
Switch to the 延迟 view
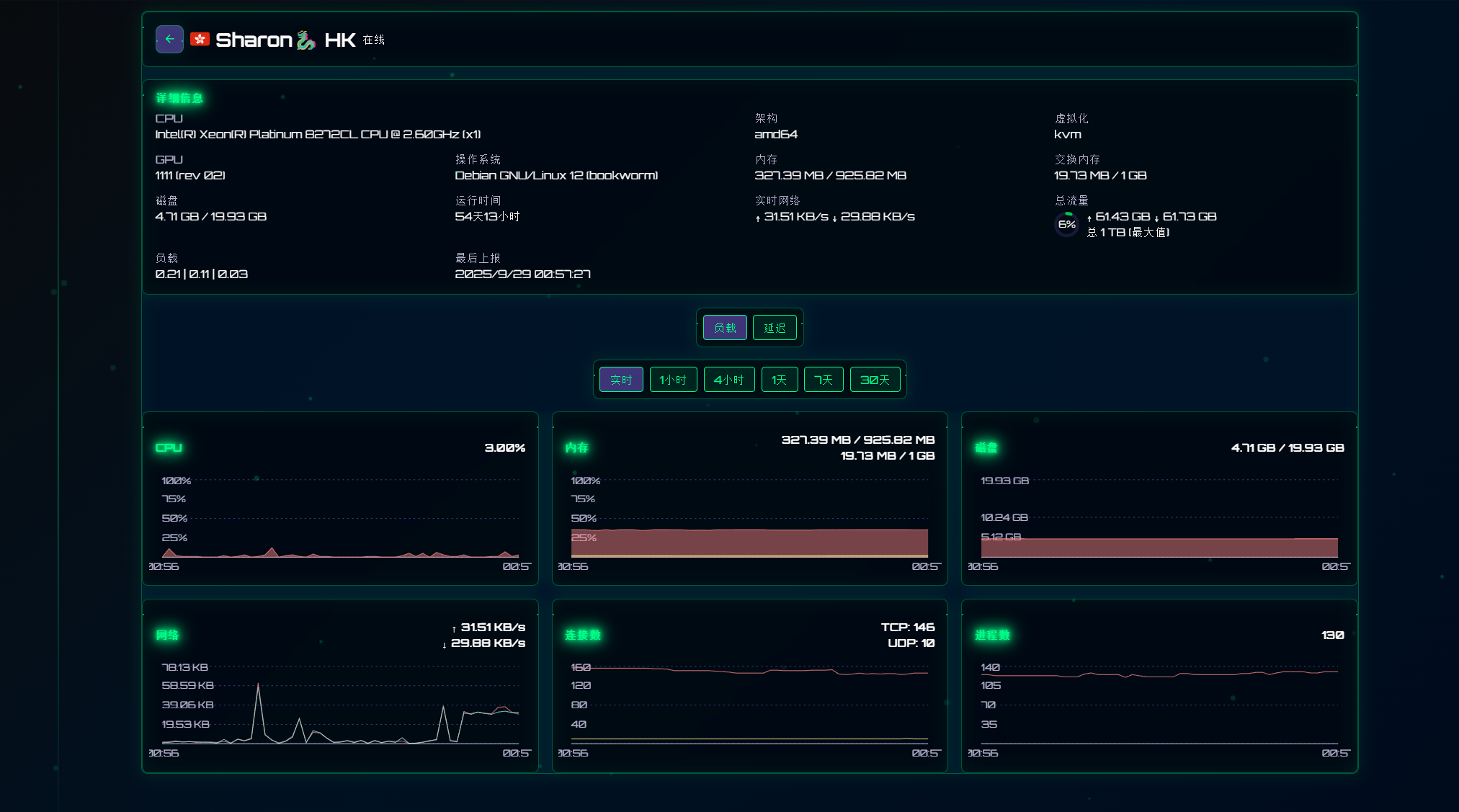pyautogui.click(x=775, y=328)
